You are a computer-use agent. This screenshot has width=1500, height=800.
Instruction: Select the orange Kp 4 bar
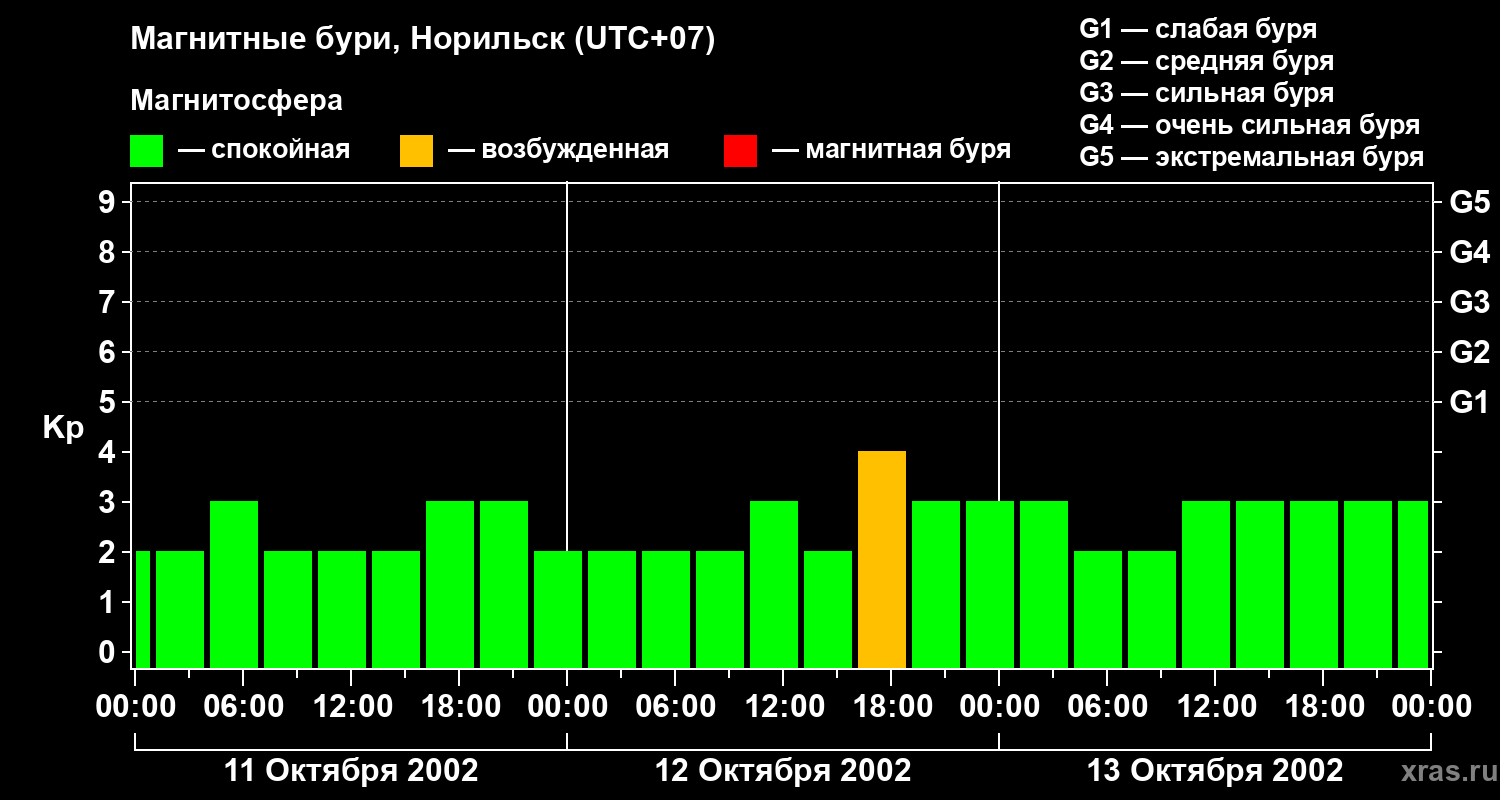(882, 560)
